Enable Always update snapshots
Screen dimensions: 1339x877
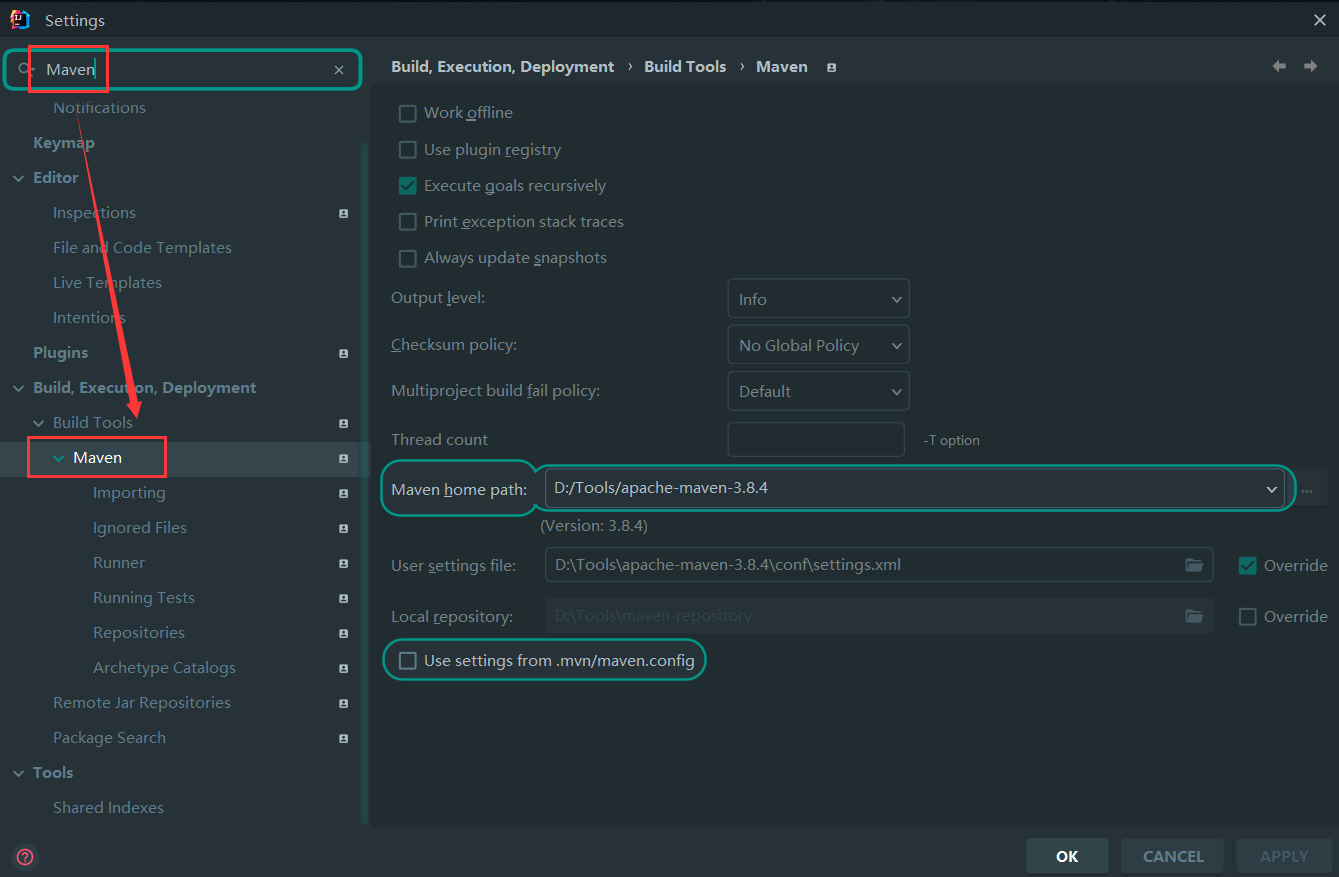[407, 258]
